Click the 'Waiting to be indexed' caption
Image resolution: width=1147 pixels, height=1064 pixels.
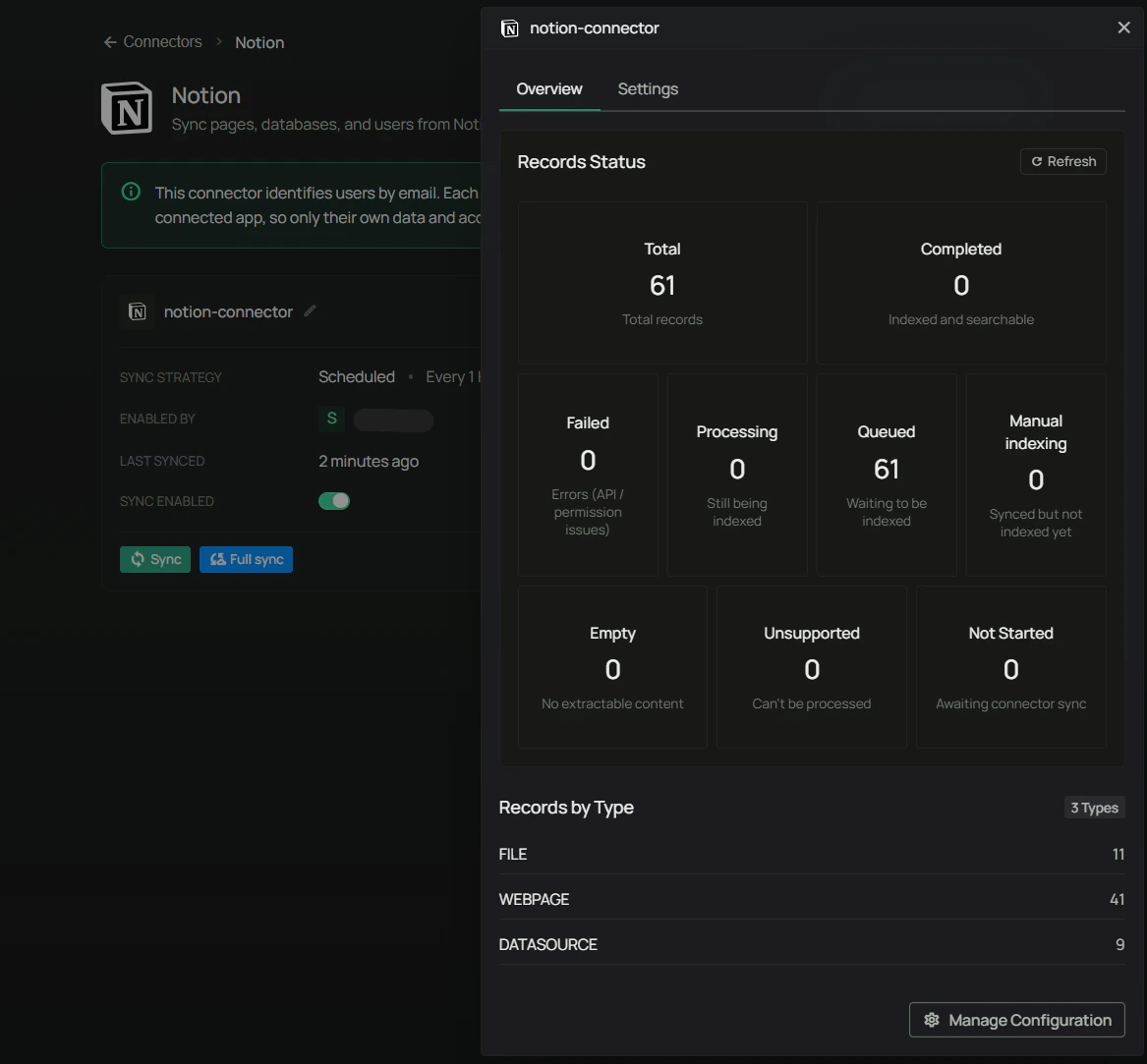coord(886,512)
